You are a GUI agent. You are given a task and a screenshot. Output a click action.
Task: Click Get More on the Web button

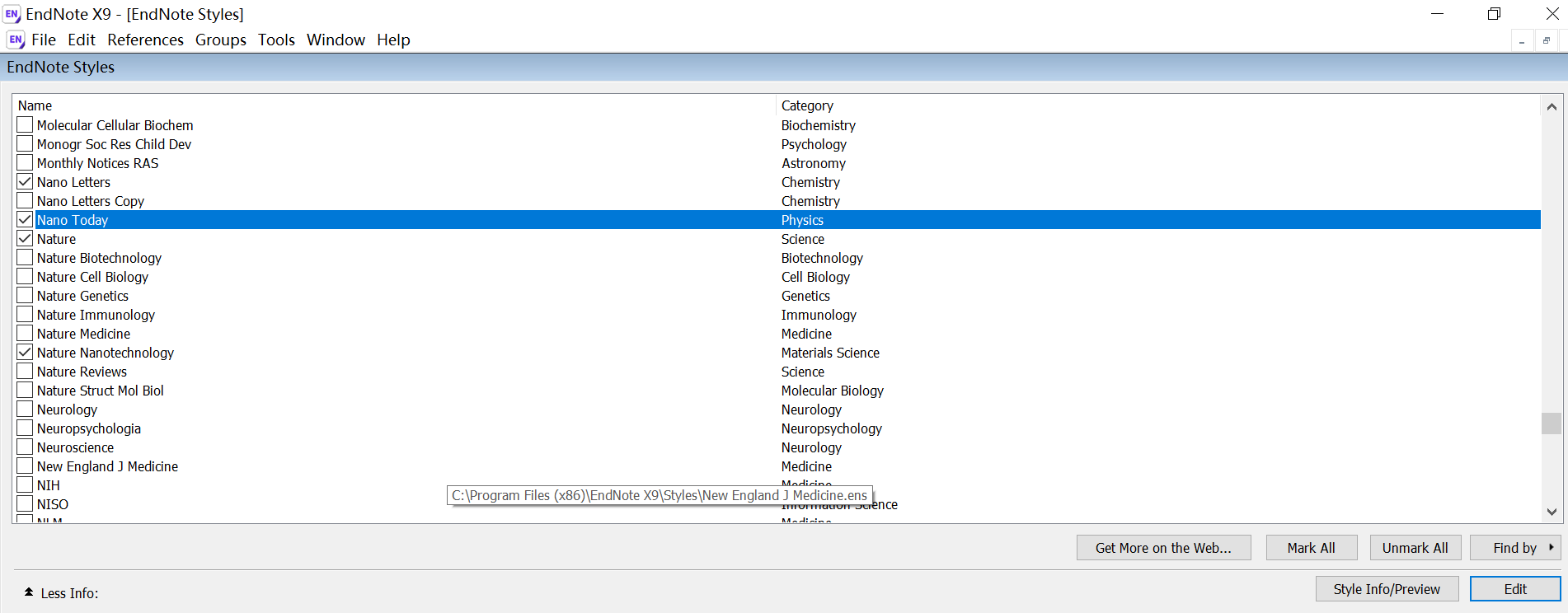tap(1163, 548)
